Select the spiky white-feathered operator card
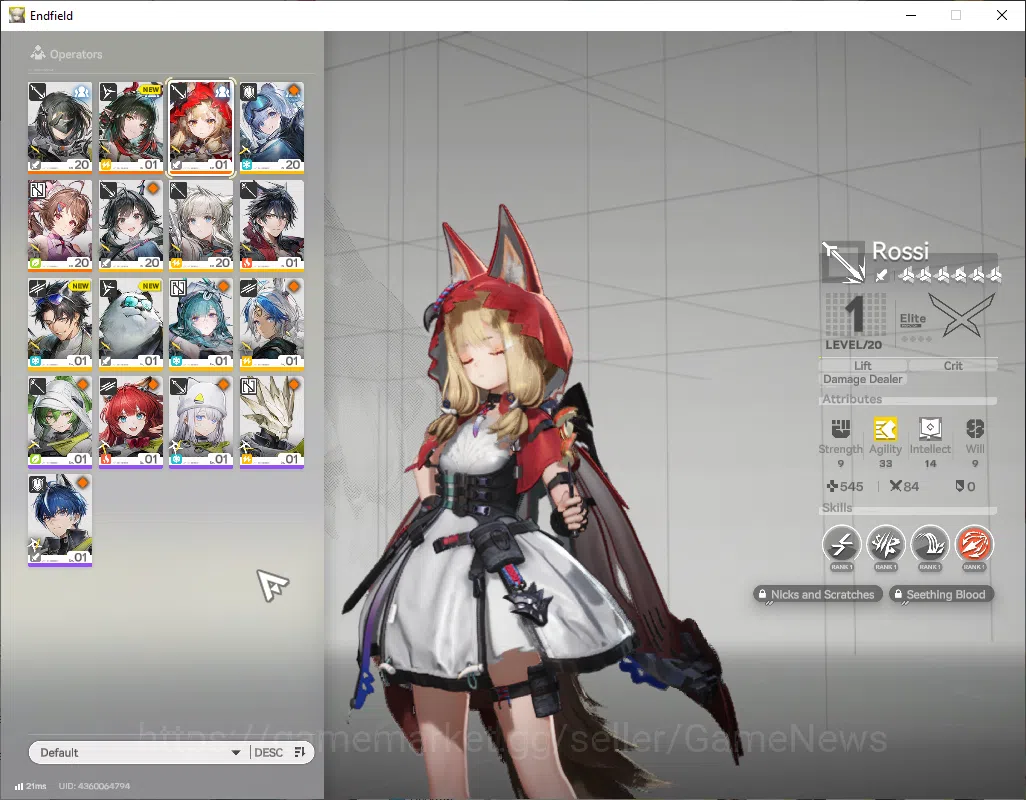 pos(272,422)
